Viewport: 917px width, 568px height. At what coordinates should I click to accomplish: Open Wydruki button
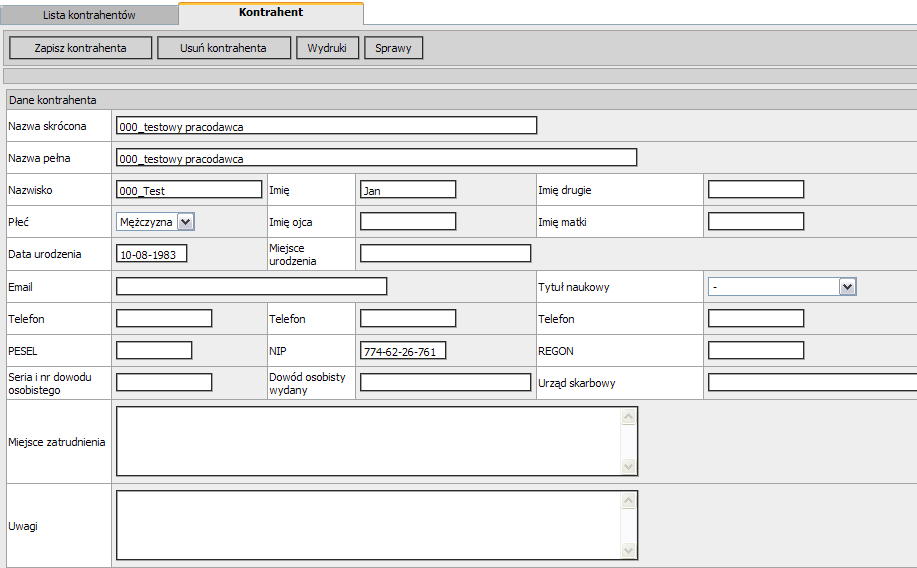click(x=327, y=48)
